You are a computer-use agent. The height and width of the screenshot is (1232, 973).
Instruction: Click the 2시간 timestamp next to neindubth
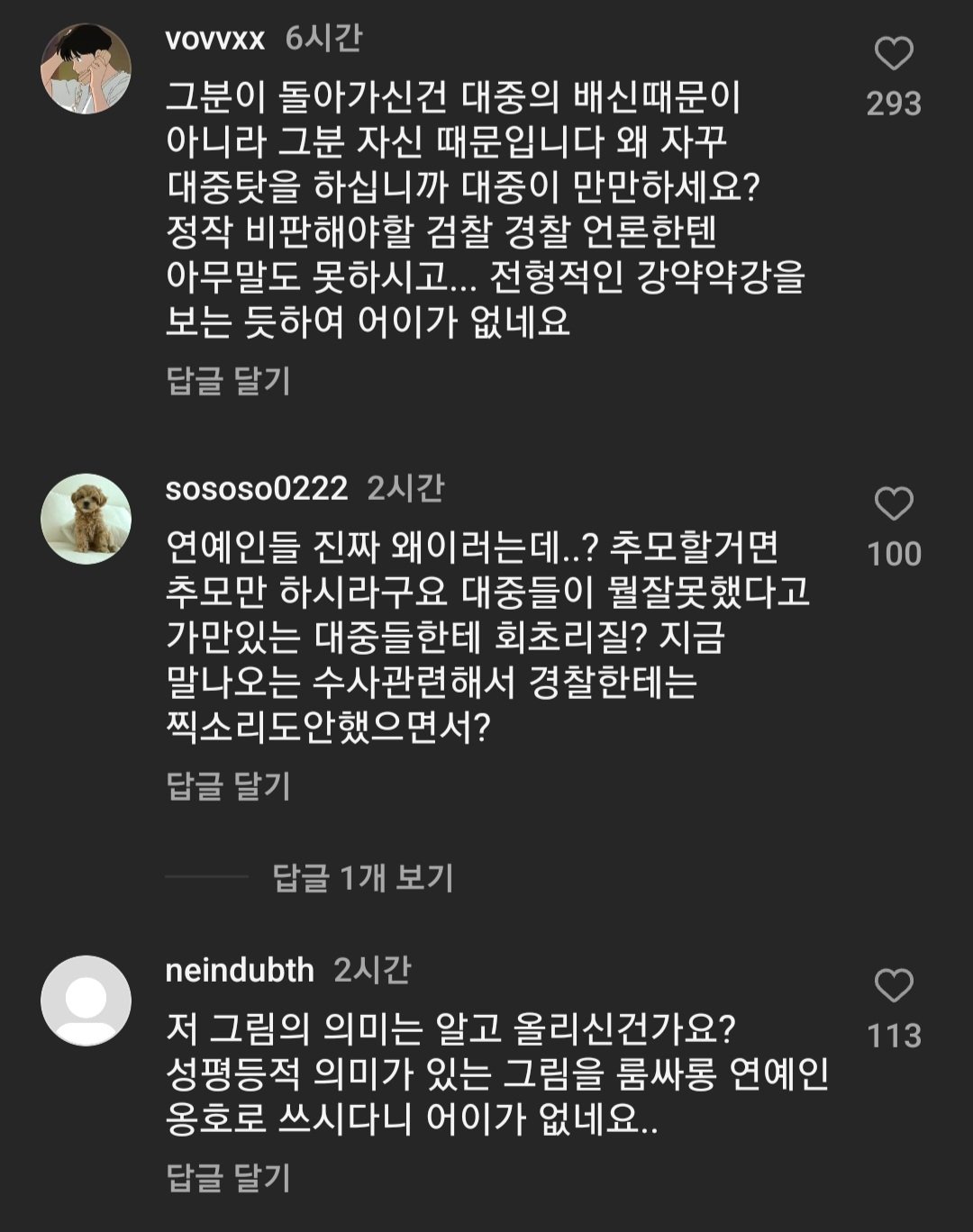click(372, 970)
